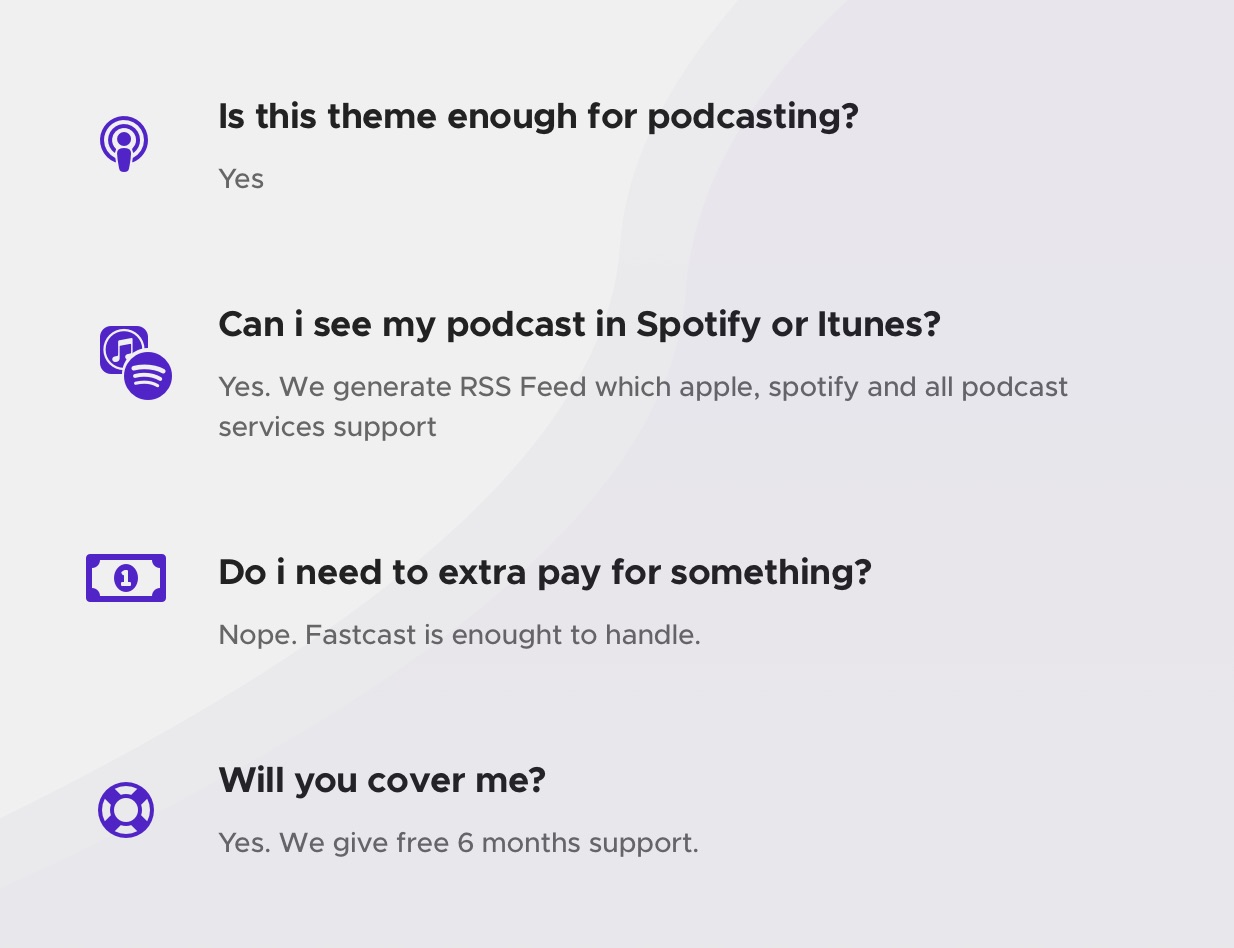This screenshot has width=1234, height=948.
Task: Click the purple dollar bill icon
Action: tap(126, 578)
